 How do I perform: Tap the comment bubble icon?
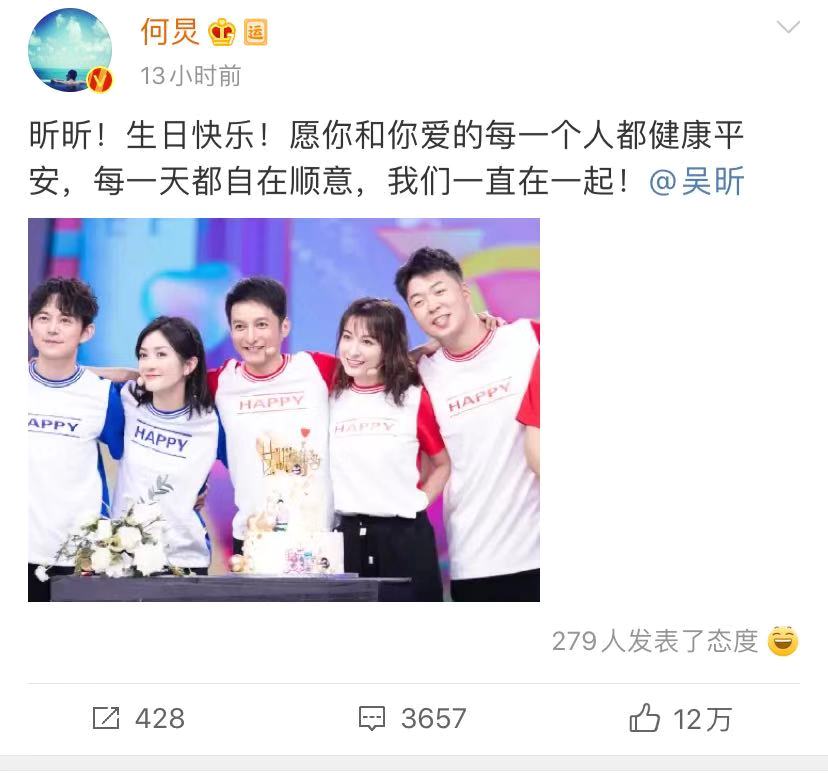[372, 719]
